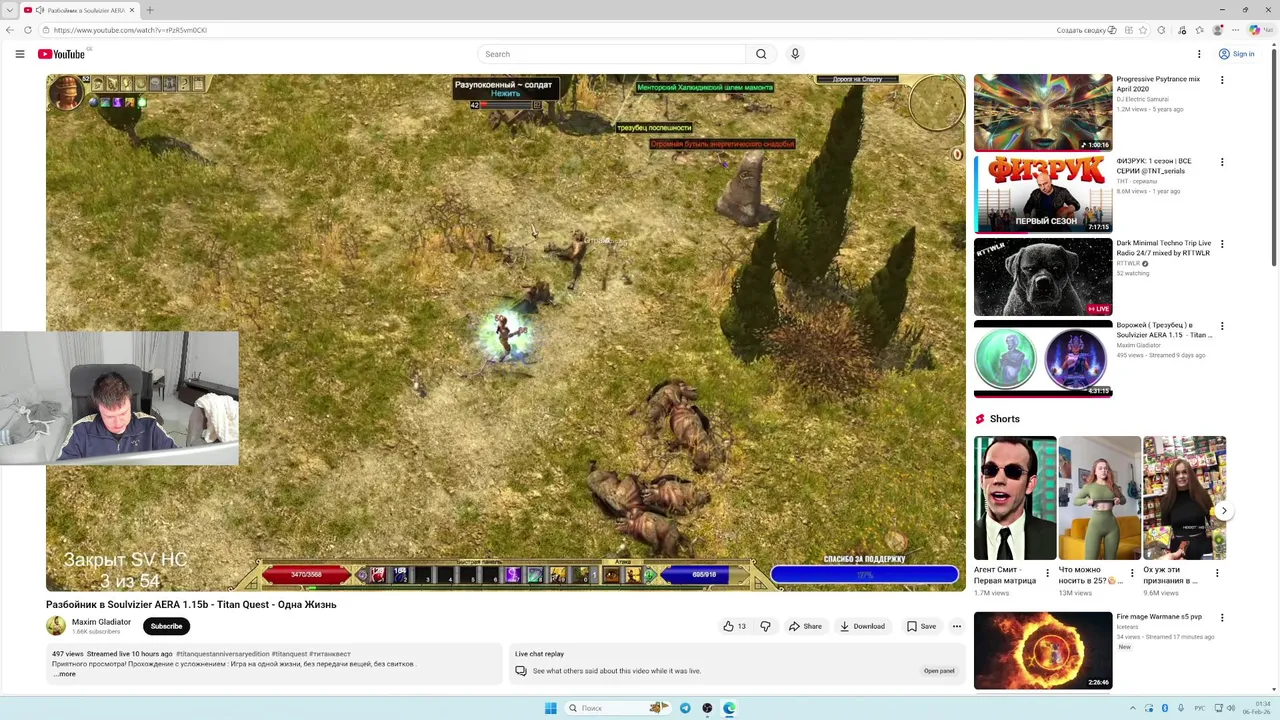Viewport: 1280px width, 720px height.
Task: Click the YouTube search magnifier button
Action: tap(761, 54)
